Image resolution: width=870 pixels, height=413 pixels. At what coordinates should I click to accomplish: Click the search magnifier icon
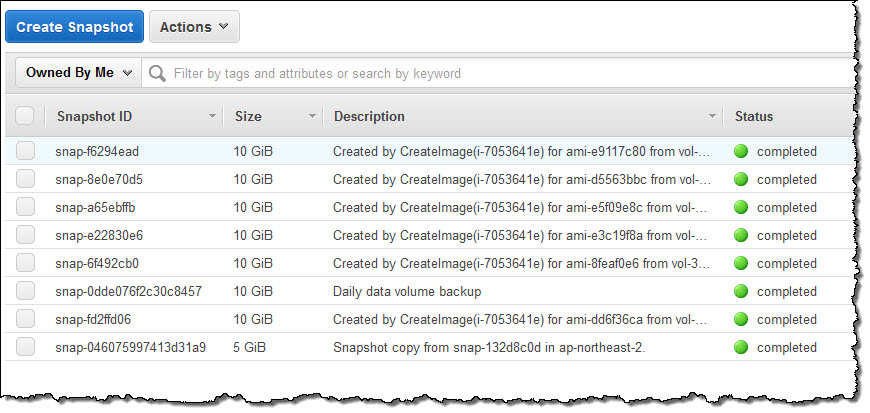point(157,73)
